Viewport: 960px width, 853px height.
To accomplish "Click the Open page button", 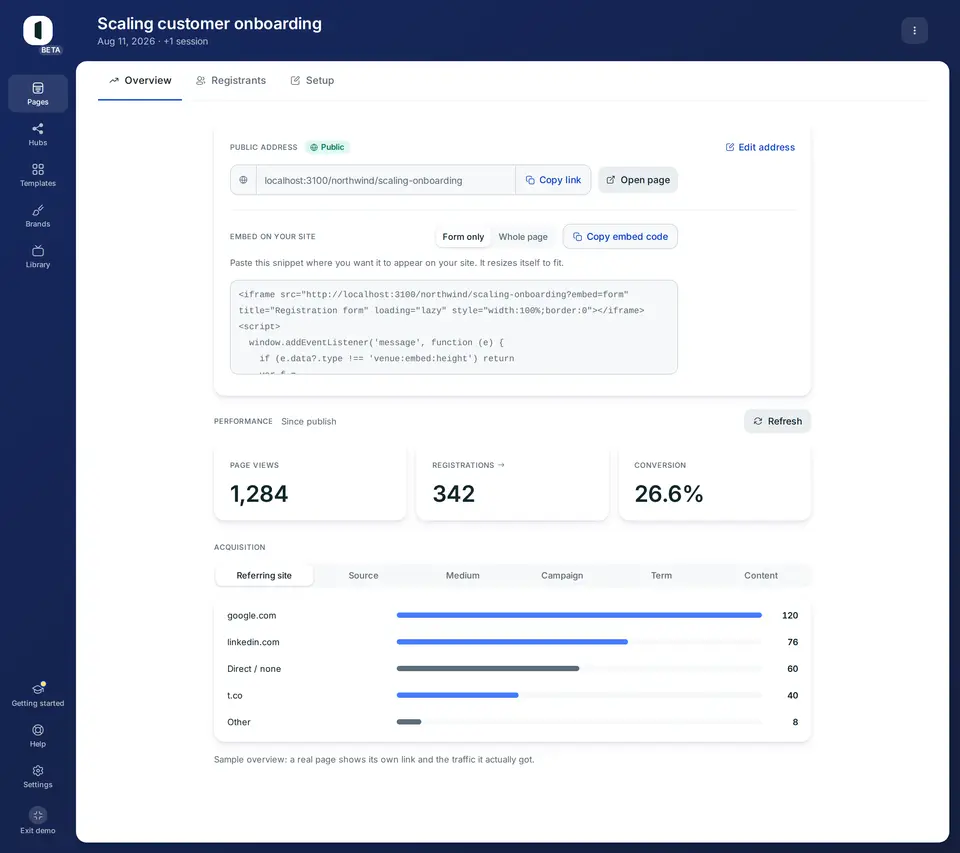I will pyautogui.click(x=638, y=180).
